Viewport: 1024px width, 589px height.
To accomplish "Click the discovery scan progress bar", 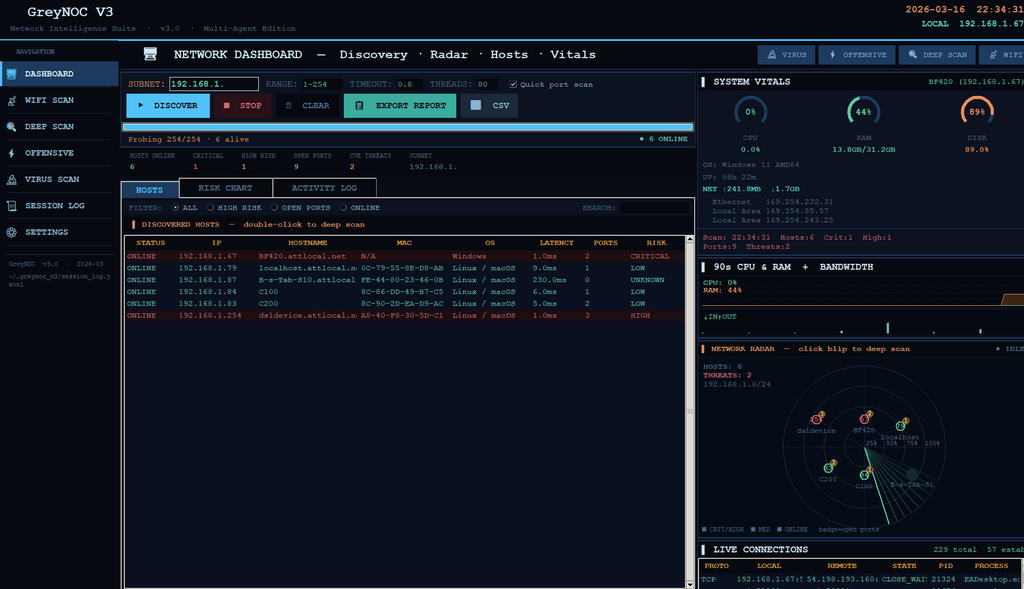I will [x=407, y=127].
